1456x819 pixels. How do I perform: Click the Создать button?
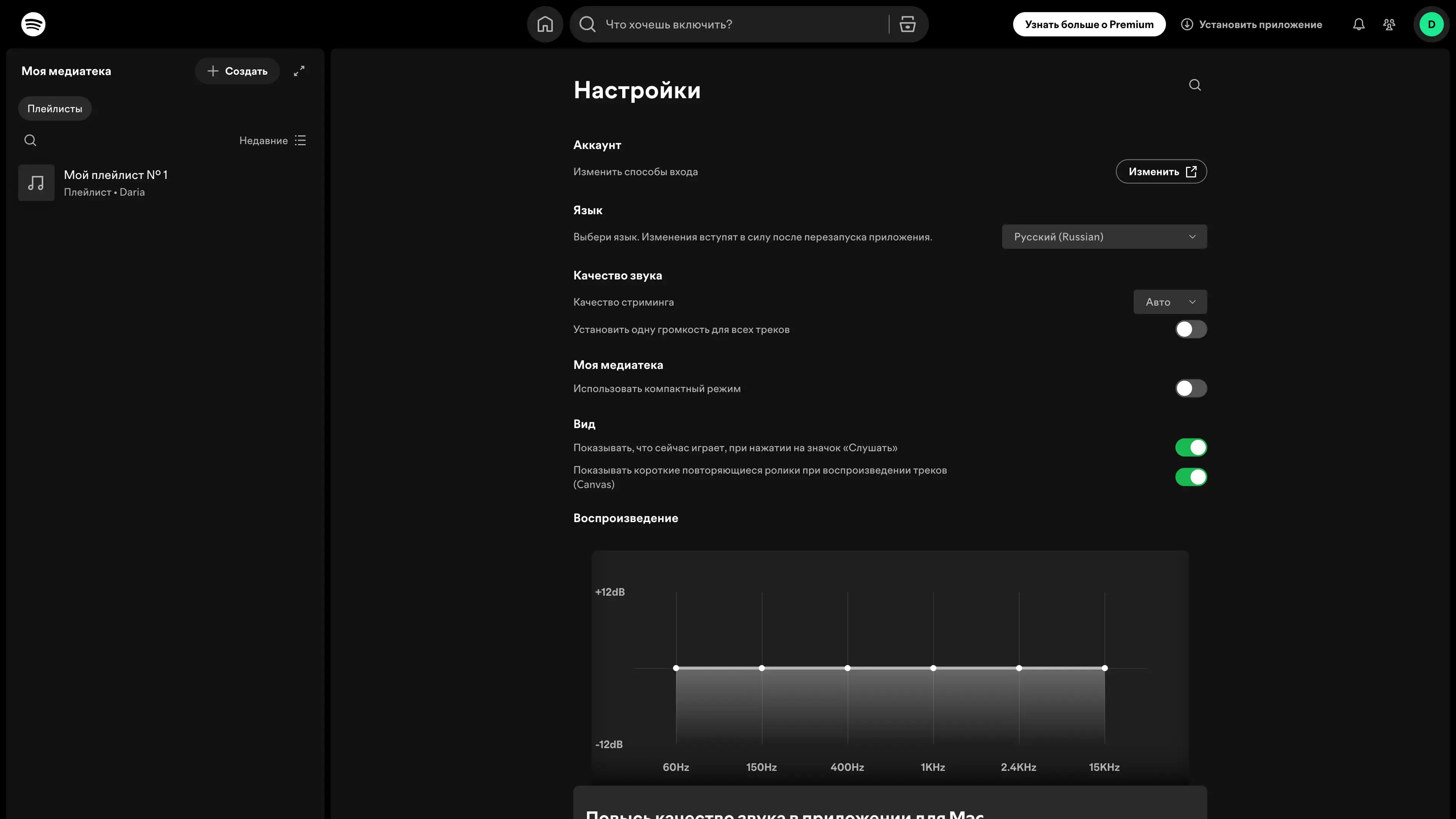[x=237, y=71]
